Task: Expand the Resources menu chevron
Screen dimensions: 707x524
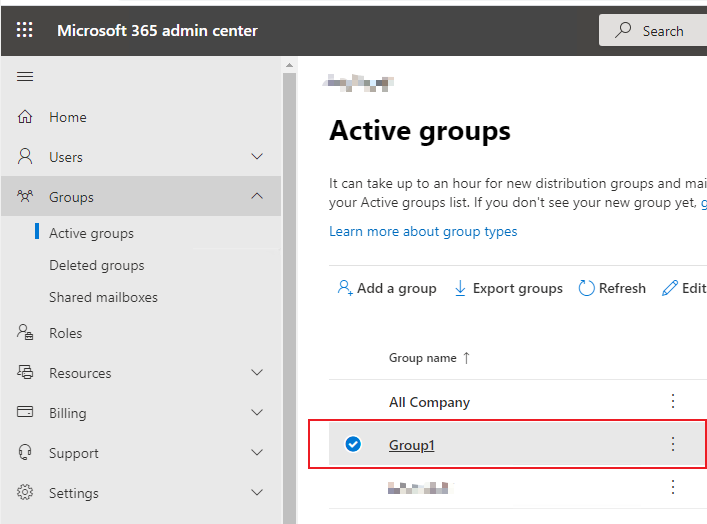Action: [x=257, y=372]
